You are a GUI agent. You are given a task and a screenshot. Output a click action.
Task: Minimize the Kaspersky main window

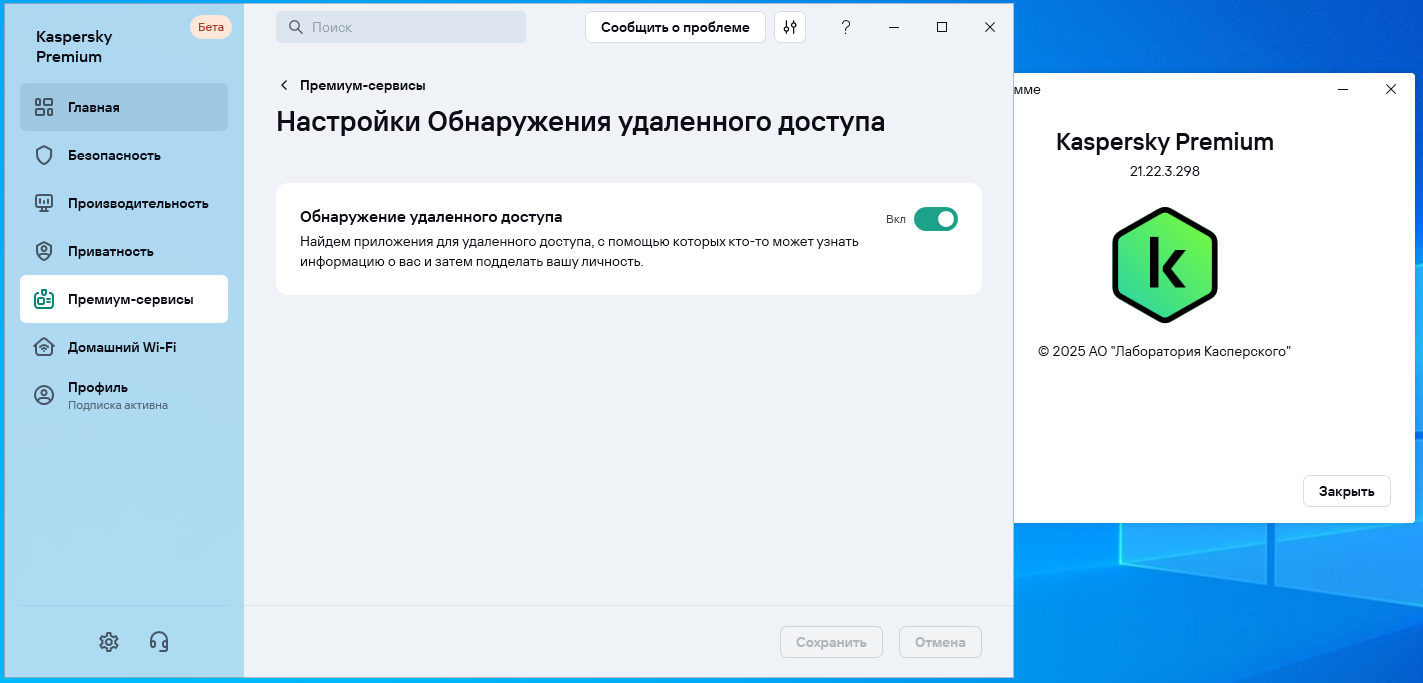(894, 27)
